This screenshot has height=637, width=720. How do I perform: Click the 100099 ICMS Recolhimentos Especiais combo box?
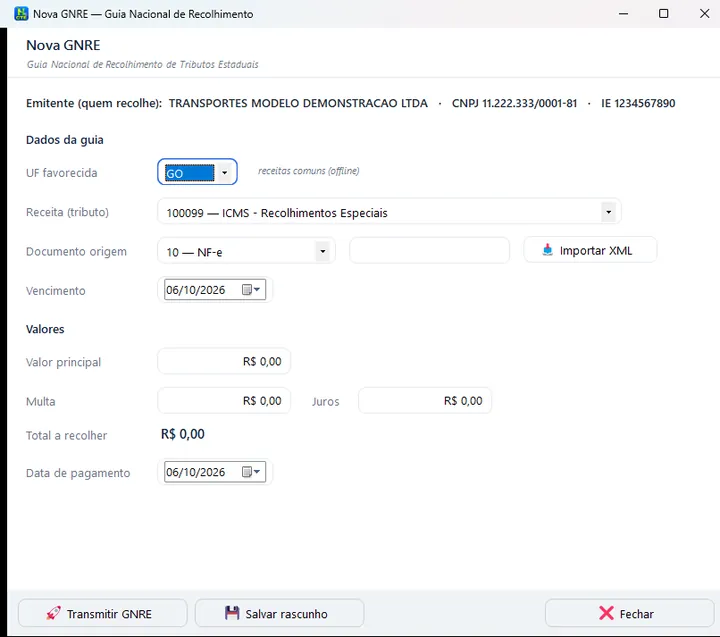pyautogui.click(x=389, y=212)
